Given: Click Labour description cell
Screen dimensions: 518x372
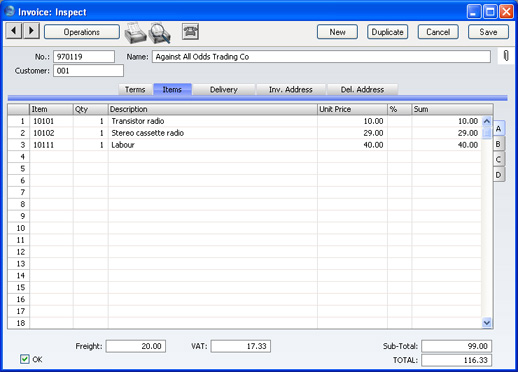Looking at the screenshot, I should pyautogui.click(x=213, y=145).
